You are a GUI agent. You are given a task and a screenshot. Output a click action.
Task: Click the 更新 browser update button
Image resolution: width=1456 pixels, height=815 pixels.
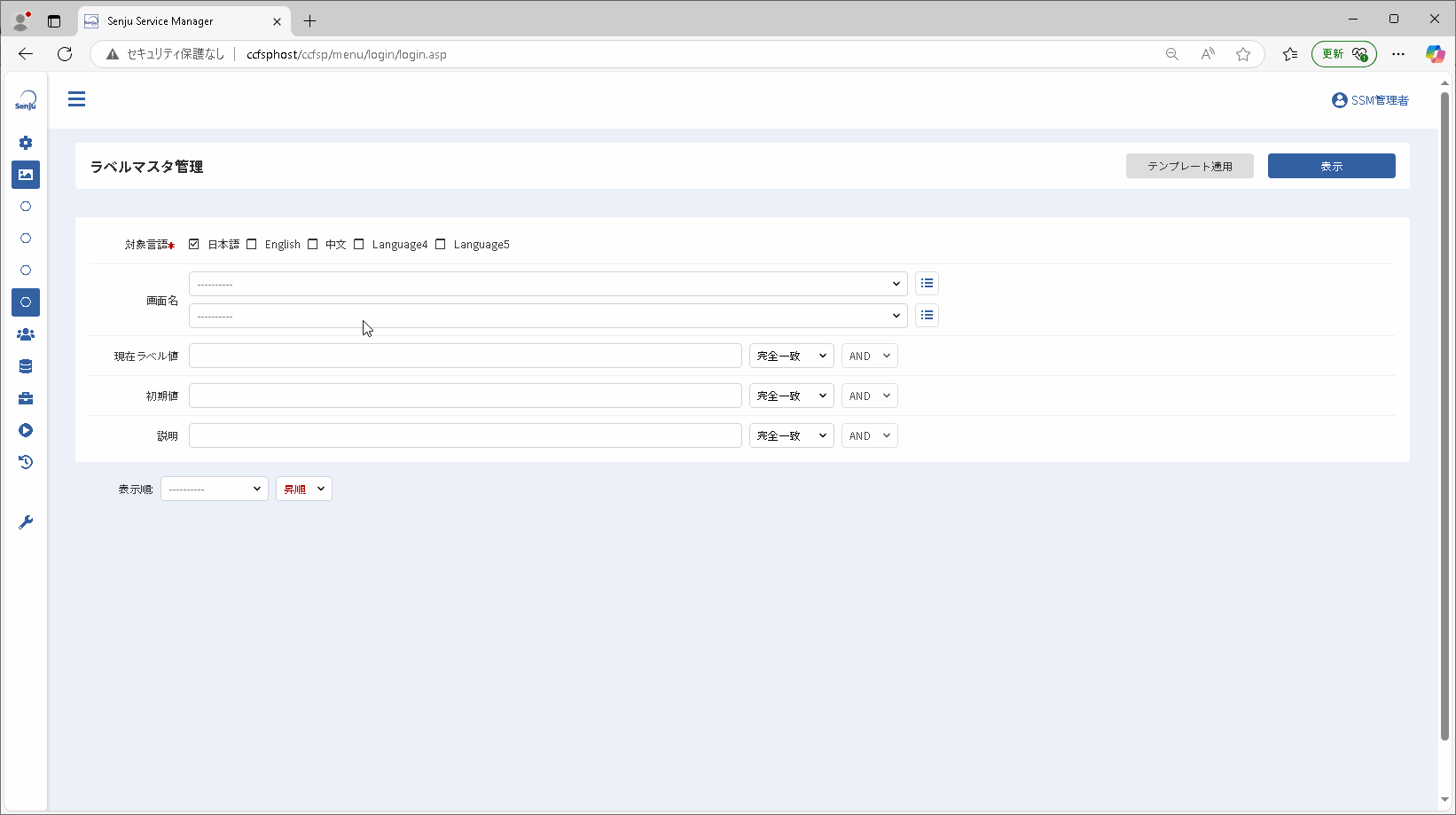[x=1344, y=54]
